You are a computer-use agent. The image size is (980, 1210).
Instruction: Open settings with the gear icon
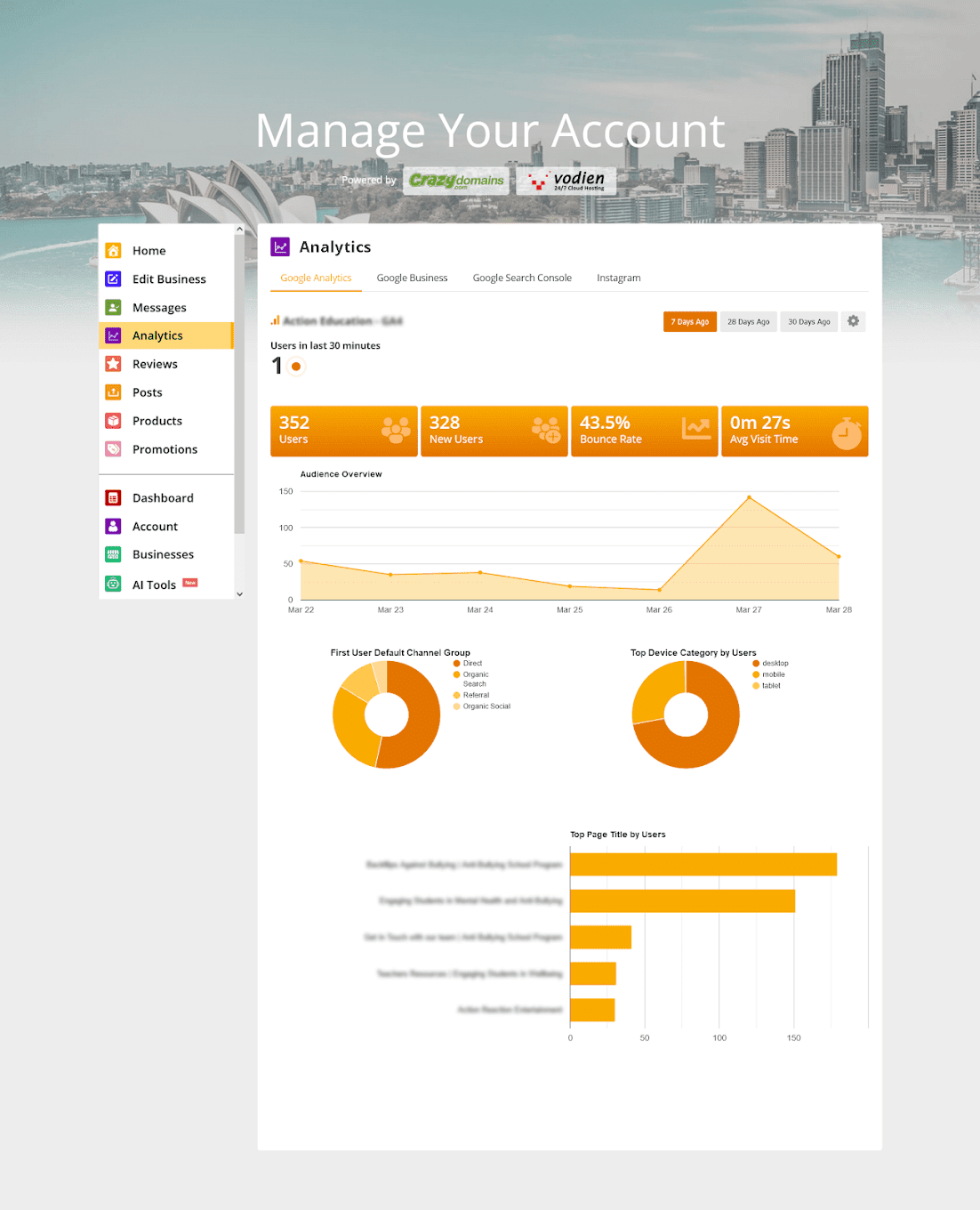[x=853, y=321]
